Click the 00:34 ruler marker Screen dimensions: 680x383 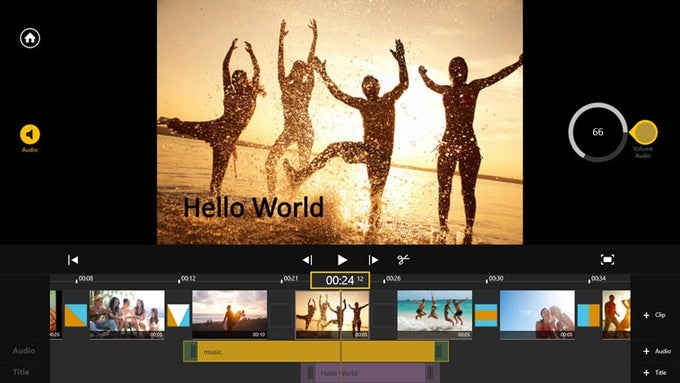[597, 279]
